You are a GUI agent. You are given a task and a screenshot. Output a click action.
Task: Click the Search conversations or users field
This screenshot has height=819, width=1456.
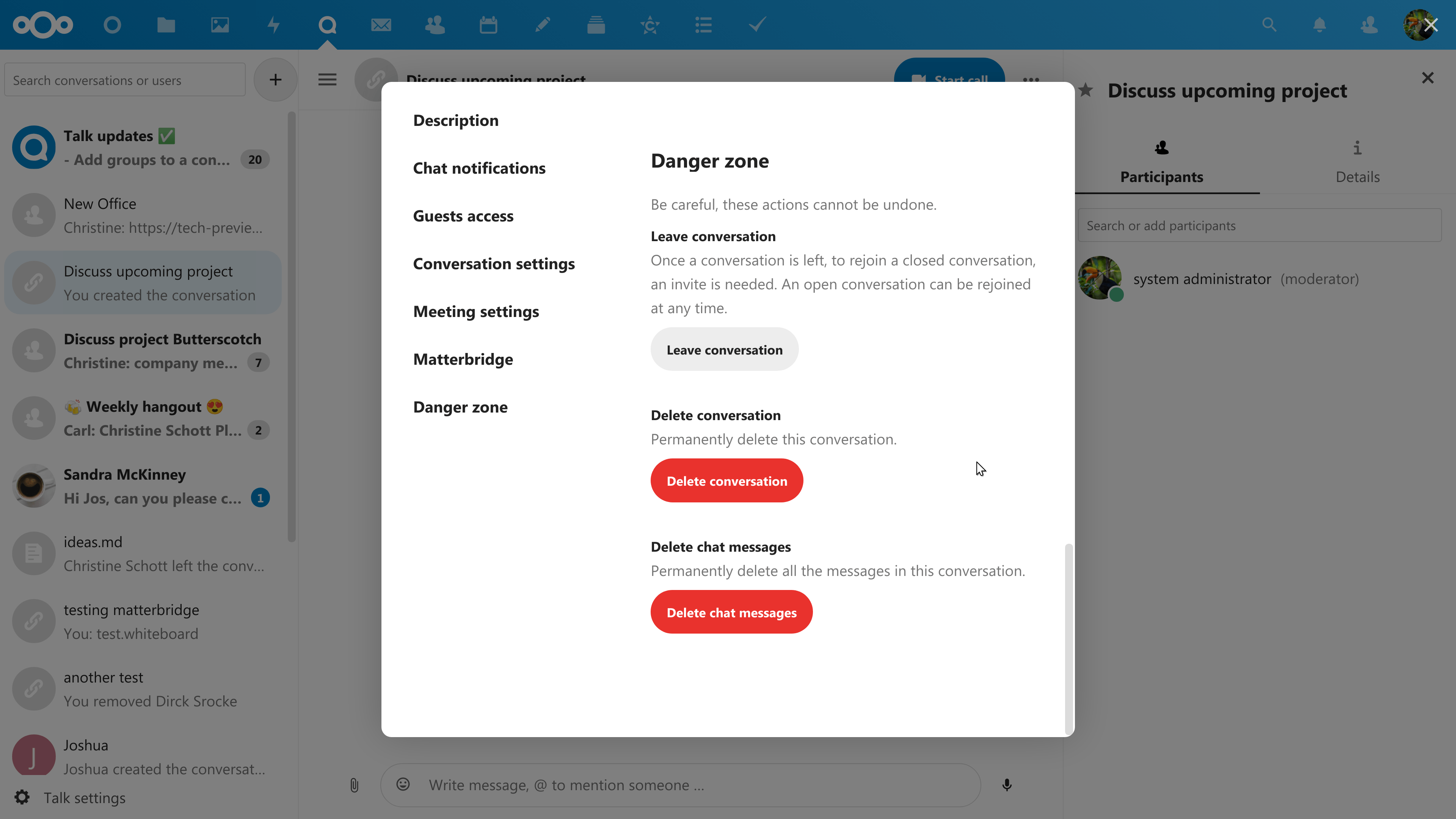125,80
